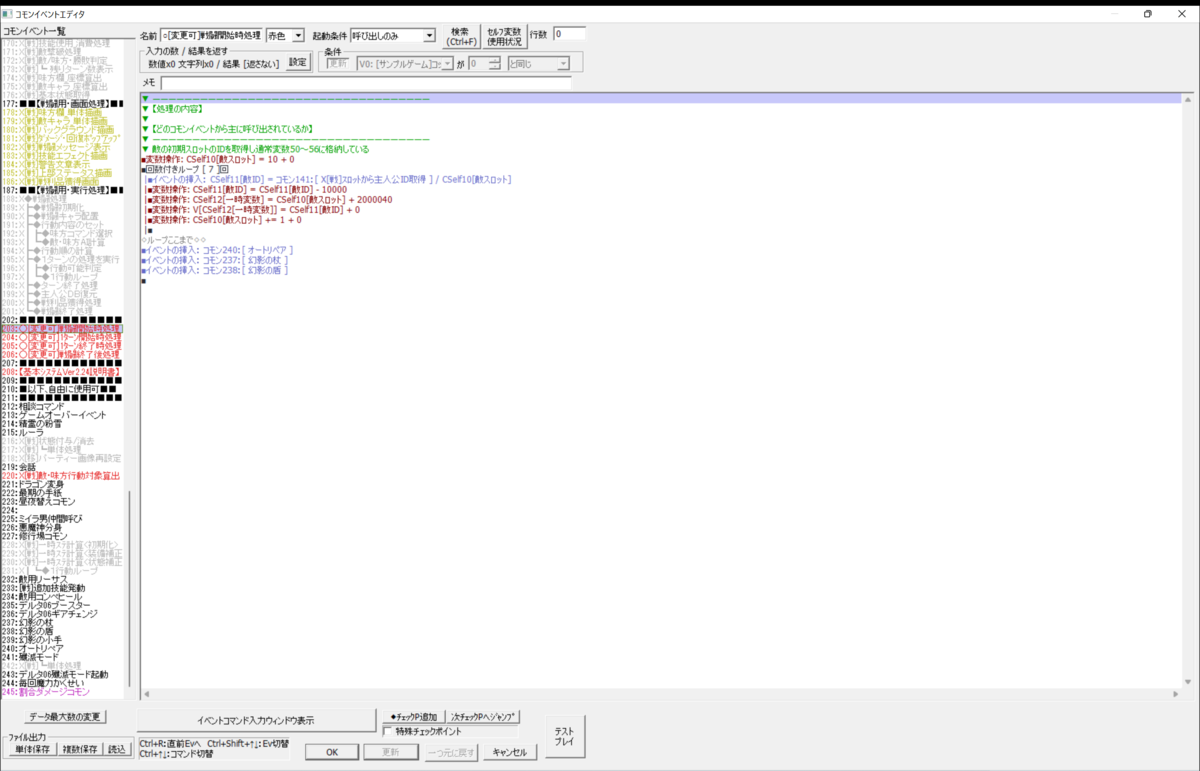The height and width of the screenshot is (771, 1200).
Task: Click the 名前 event name field
Action: coord(211,35)
